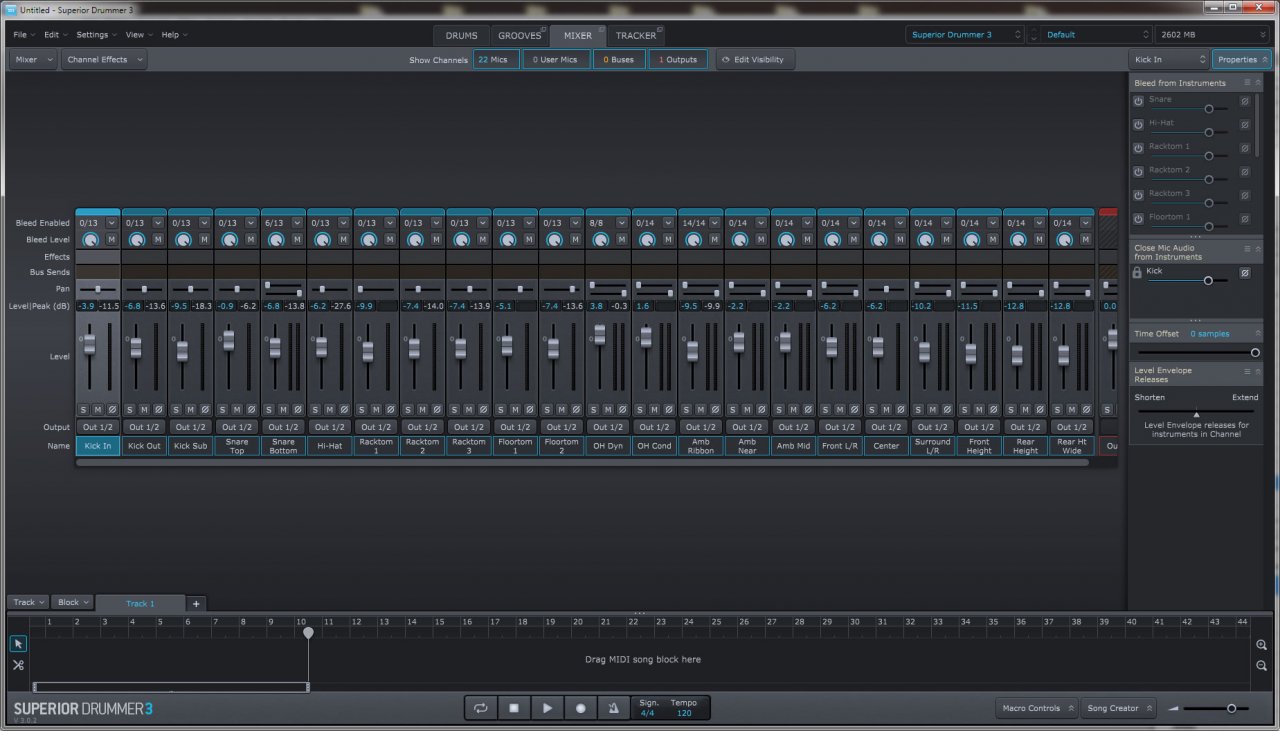The width and height of the screenshot is (1280, 731).
Task: Open the Mixer dropdown menu
Action: pyautogui.click(x=33, y=59)
